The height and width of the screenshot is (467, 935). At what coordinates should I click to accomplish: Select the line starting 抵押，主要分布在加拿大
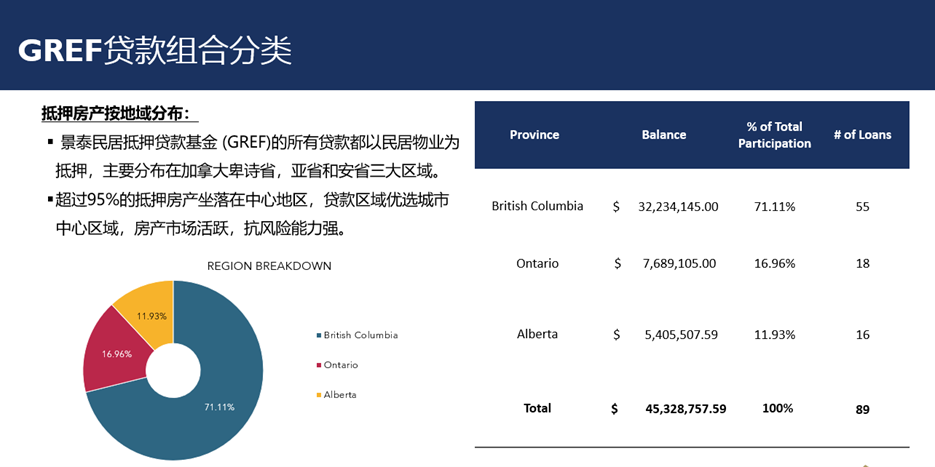point(247,172)
